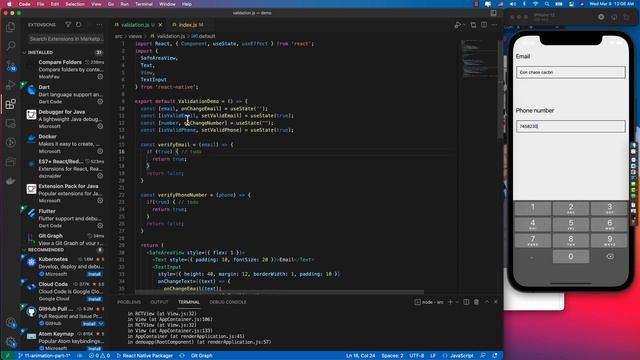Open the manage gear for Extension Pack for Java
This screenshot has height=360, width=640.
point(100,201)
